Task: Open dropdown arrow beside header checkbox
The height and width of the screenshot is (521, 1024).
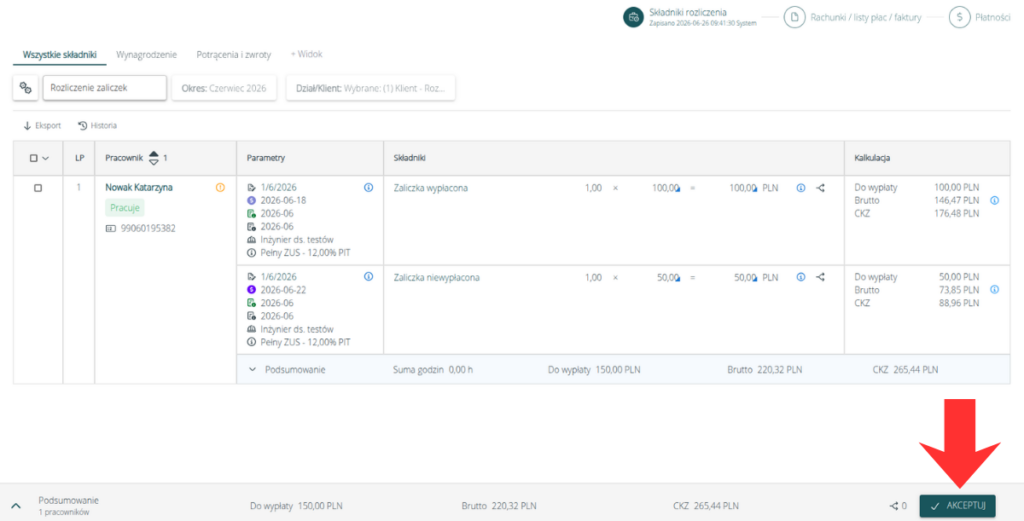Action: tap(46, 158)
